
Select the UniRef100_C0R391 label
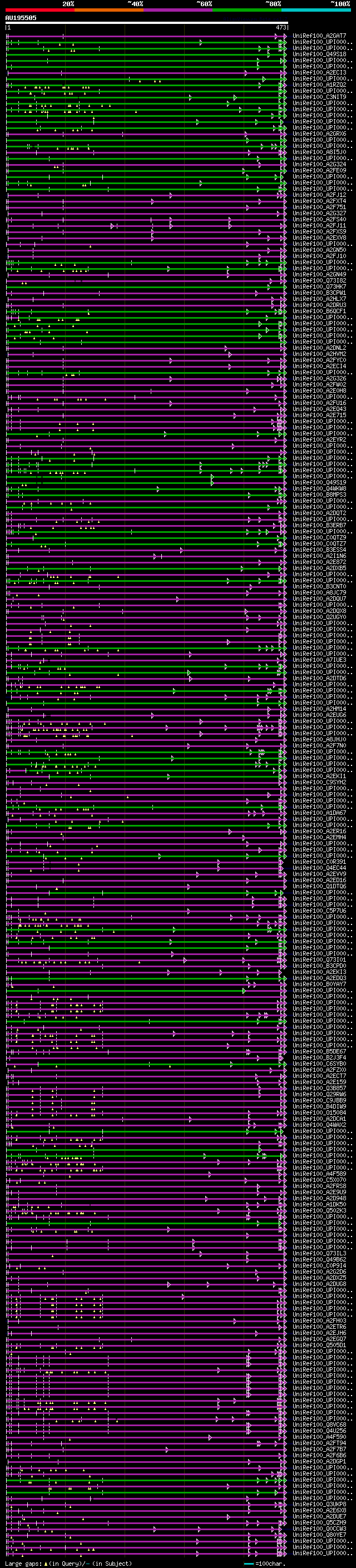[319, 861]
